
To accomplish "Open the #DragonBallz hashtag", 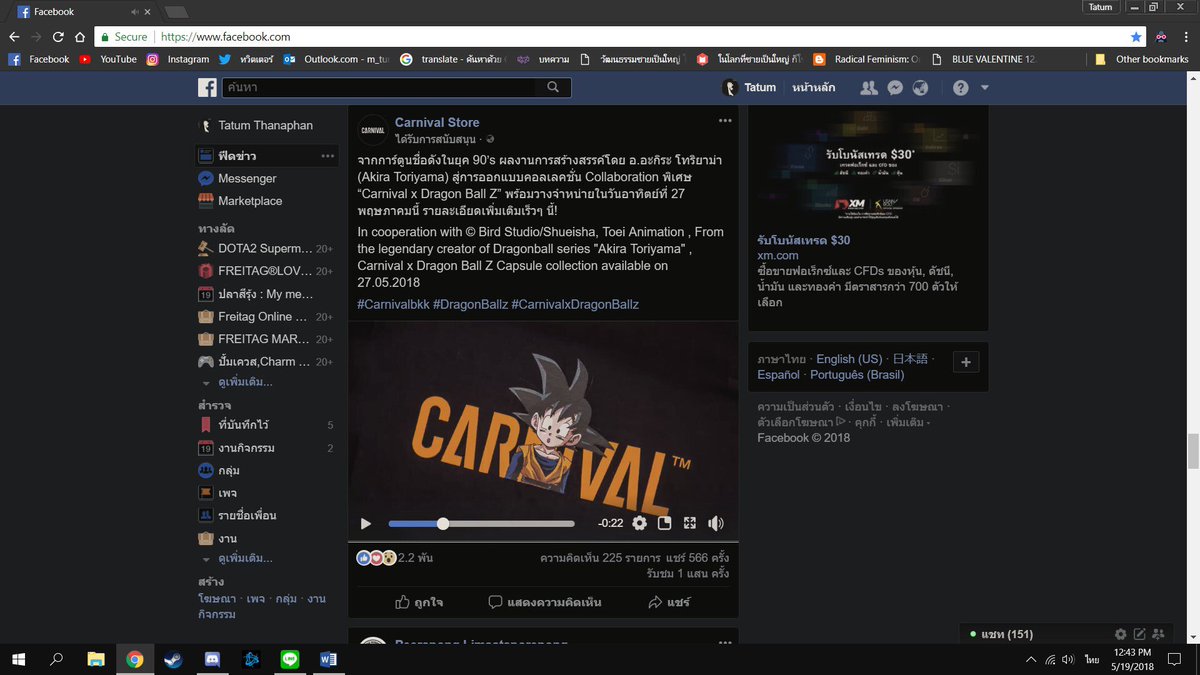I will point(470,304).
